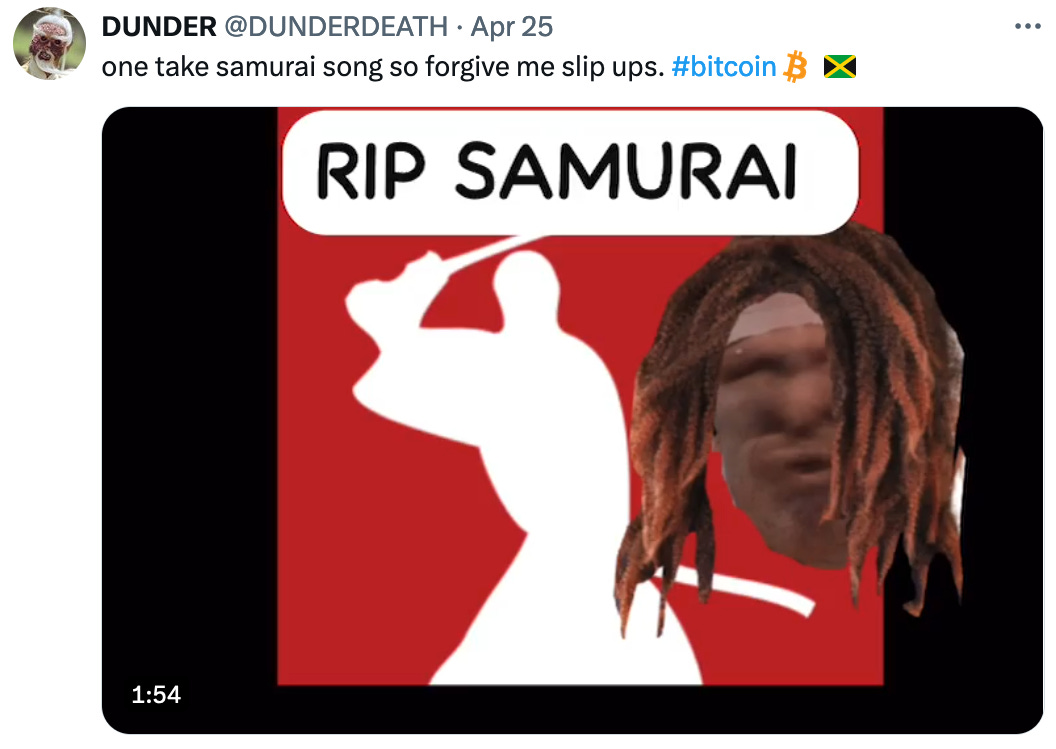This screenshot has height=749, width=1056.
Task: Open the tweet via Apr 25 timestamp
Action: coord(511,27)
